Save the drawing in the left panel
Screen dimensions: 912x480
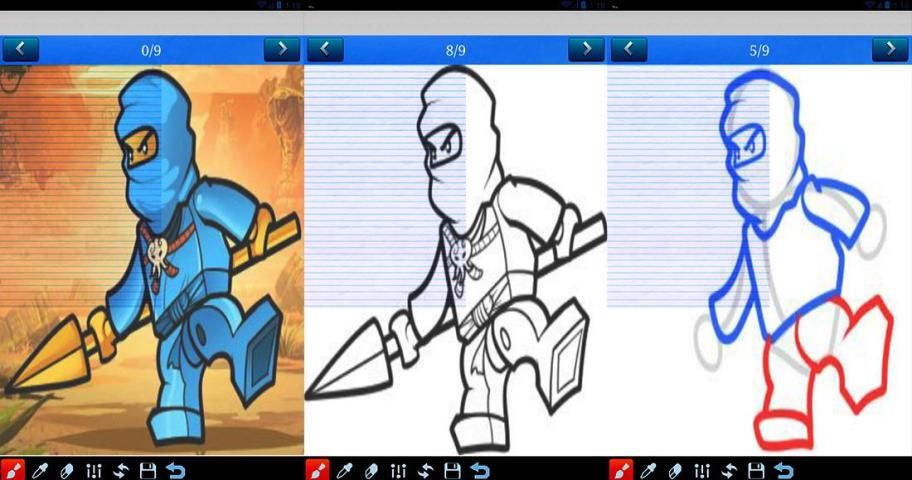click(148, 469)
